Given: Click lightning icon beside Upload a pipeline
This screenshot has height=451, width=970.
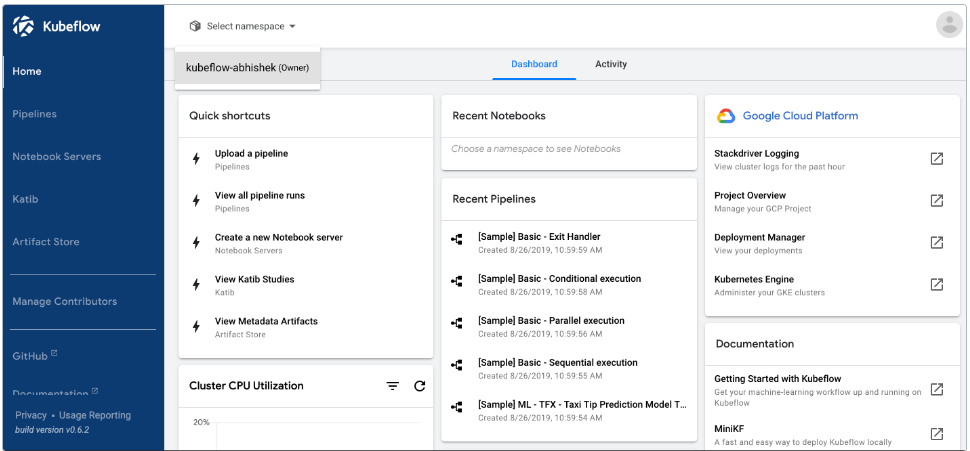Looking at the screenshot, I should (x=197, y=159).
